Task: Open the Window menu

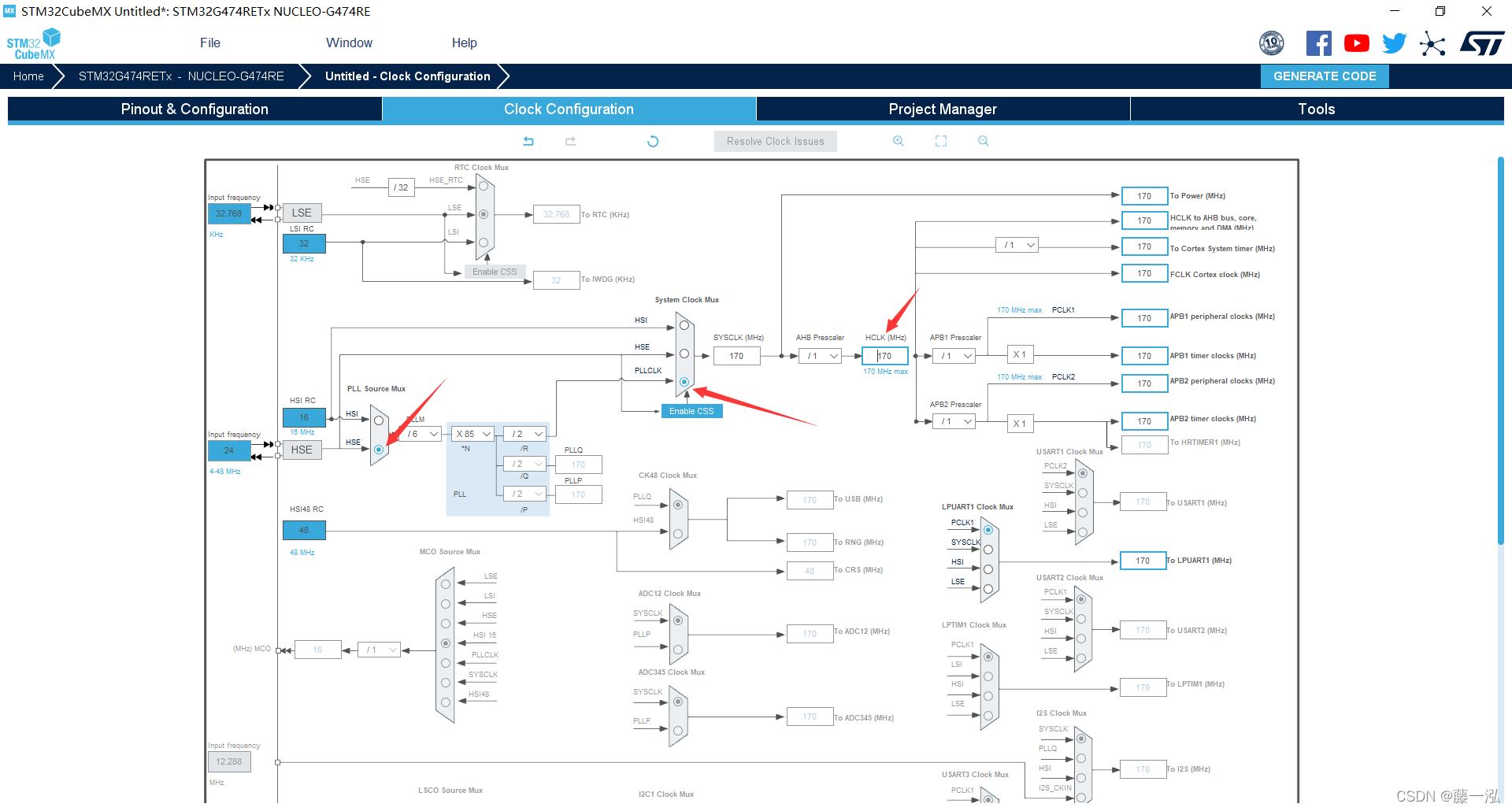Action: pos(349,43)
